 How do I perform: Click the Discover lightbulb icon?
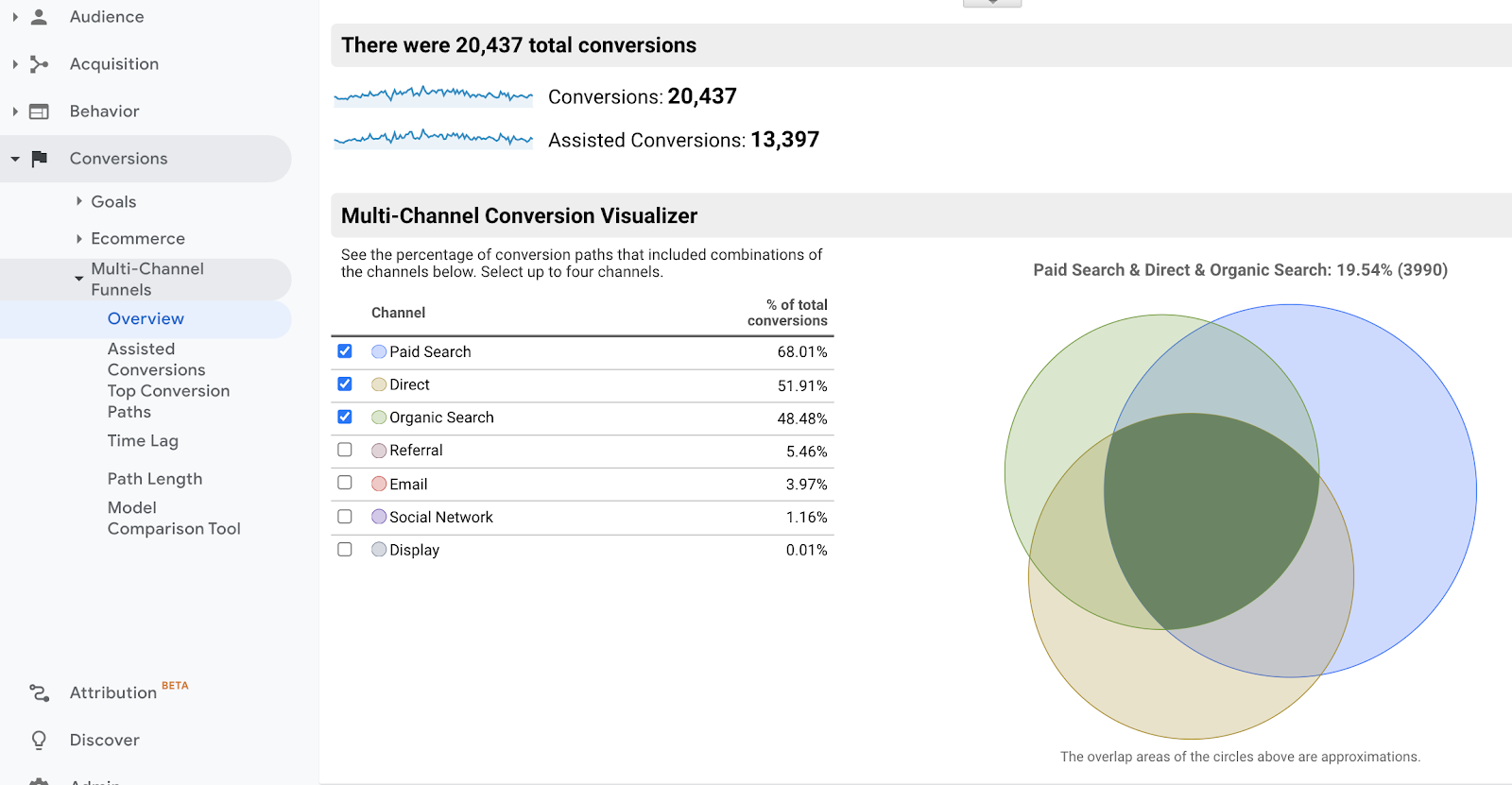click(38, 740)
